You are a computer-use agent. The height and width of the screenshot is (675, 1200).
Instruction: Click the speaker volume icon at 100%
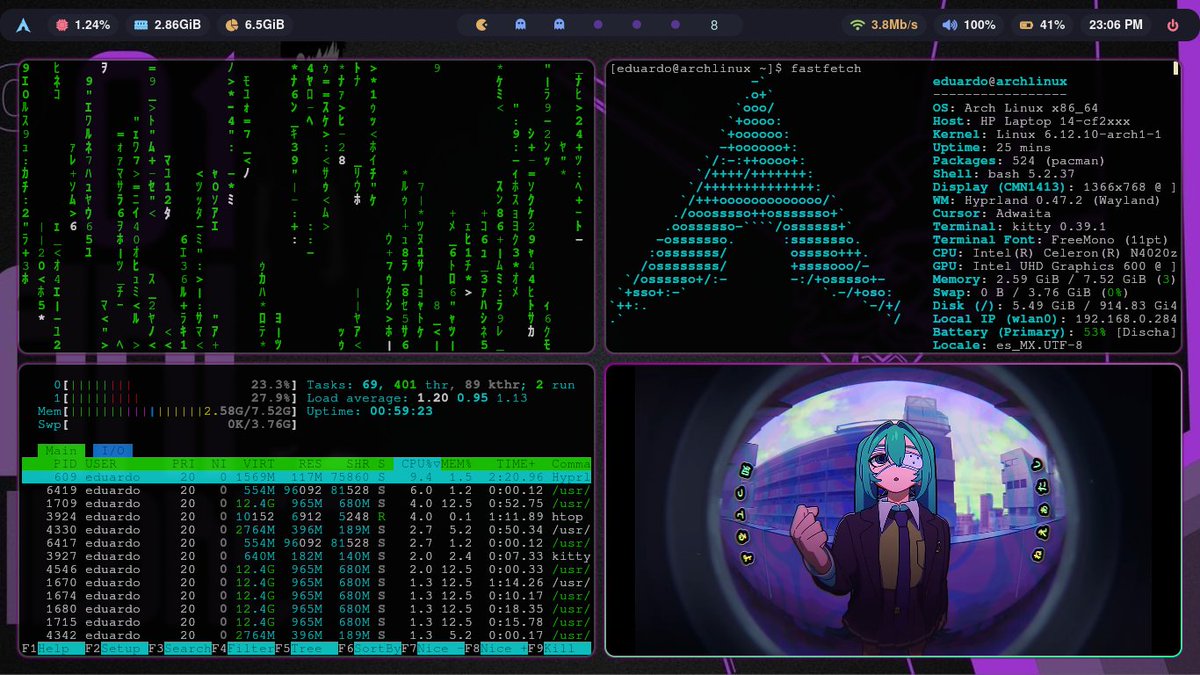point(949,24)
